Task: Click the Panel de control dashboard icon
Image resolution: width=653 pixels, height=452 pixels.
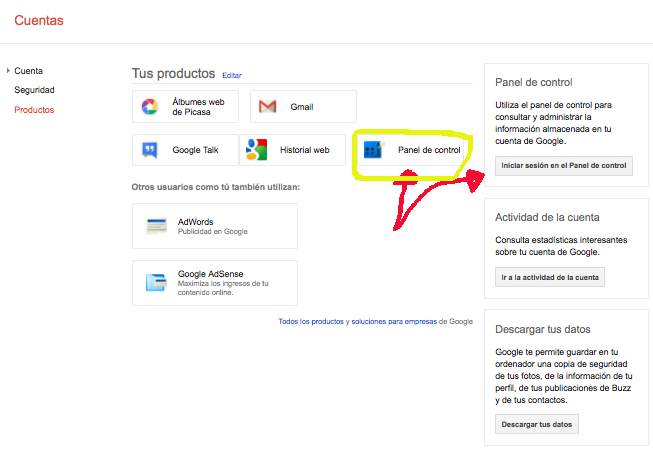Action: pyautogui.click(x=373, y=150)
